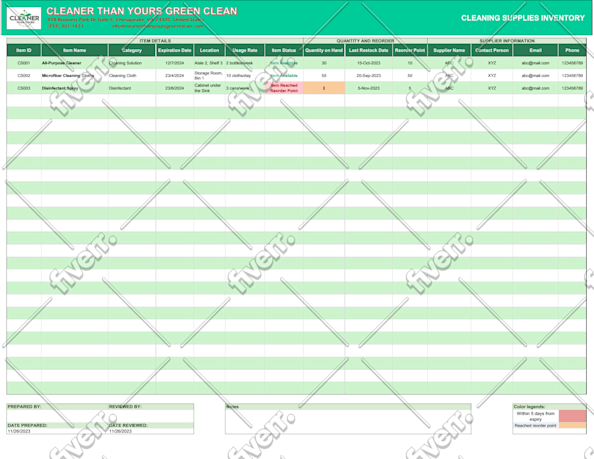Select the 'All-Purpose Cleaner' item name cell

pyautogui.click(x=75, y=63)
